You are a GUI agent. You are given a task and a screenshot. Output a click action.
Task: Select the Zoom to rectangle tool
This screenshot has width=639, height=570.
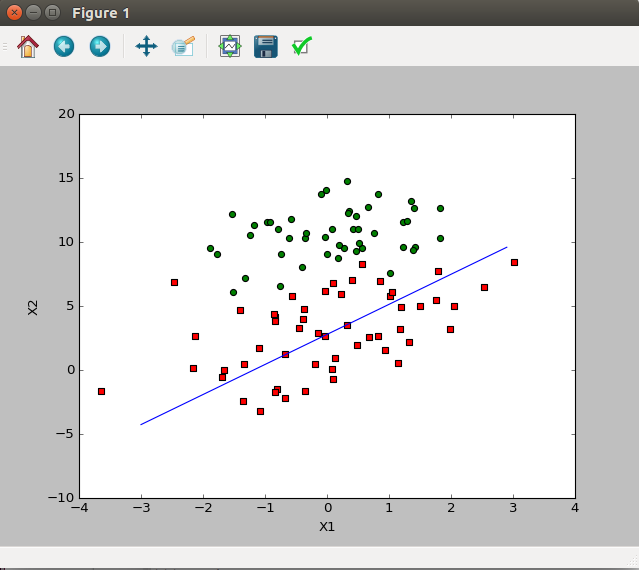pyautogui.click(x=182, y=46)
